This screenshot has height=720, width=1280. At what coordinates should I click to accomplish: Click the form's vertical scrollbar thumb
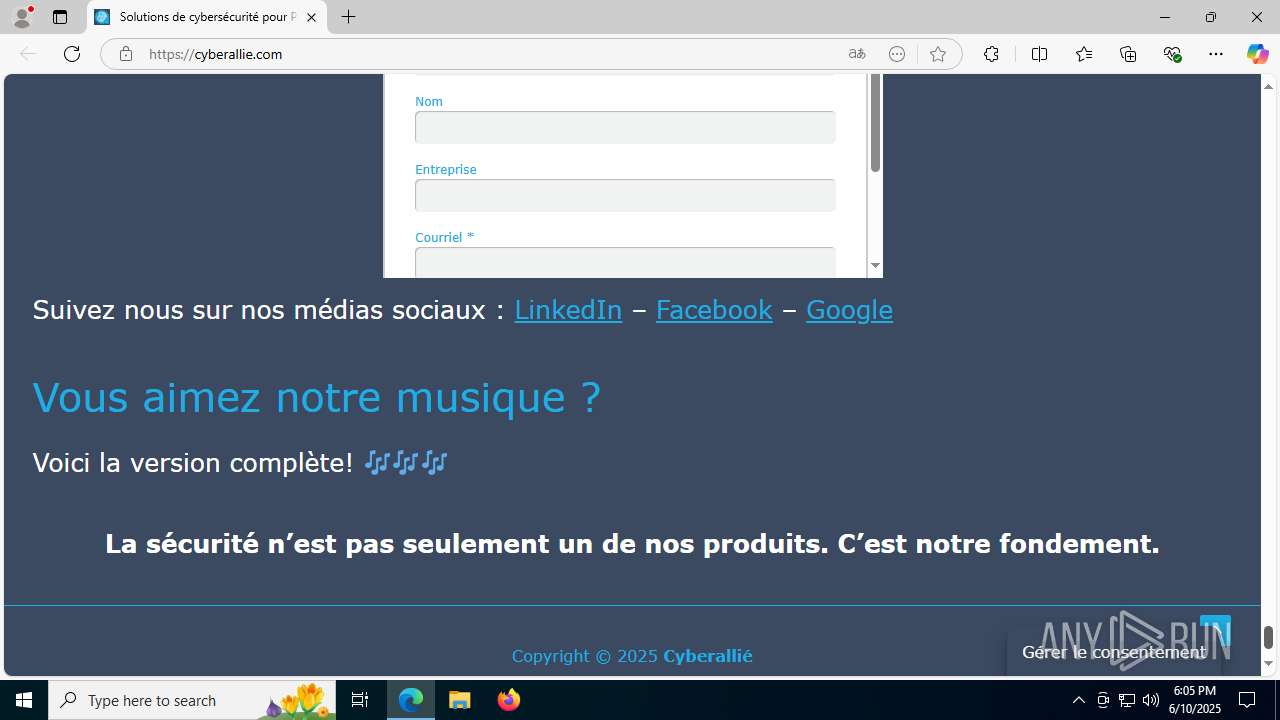click(x=875, y=122)
